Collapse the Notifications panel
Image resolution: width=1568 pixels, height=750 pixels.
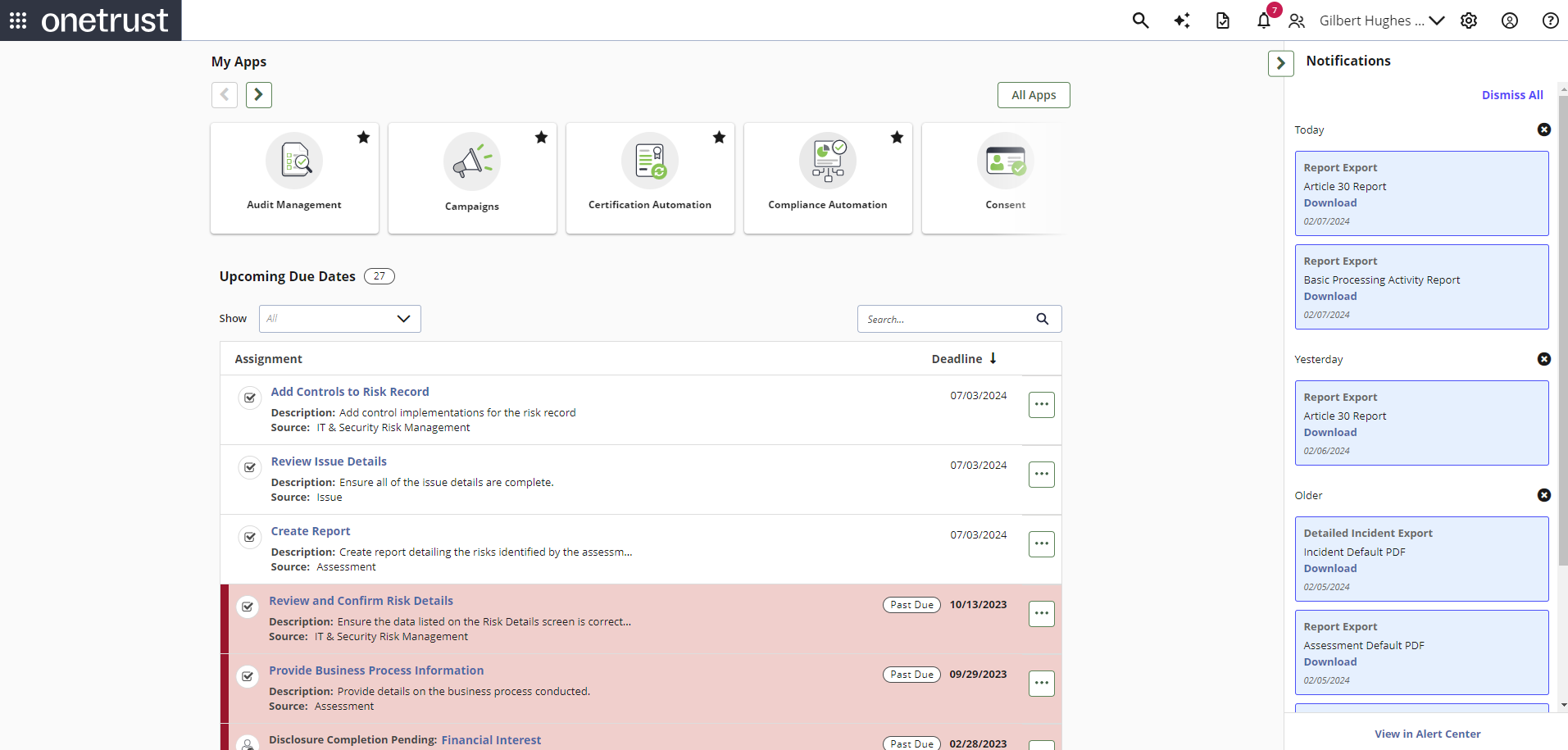point(1281,62)
